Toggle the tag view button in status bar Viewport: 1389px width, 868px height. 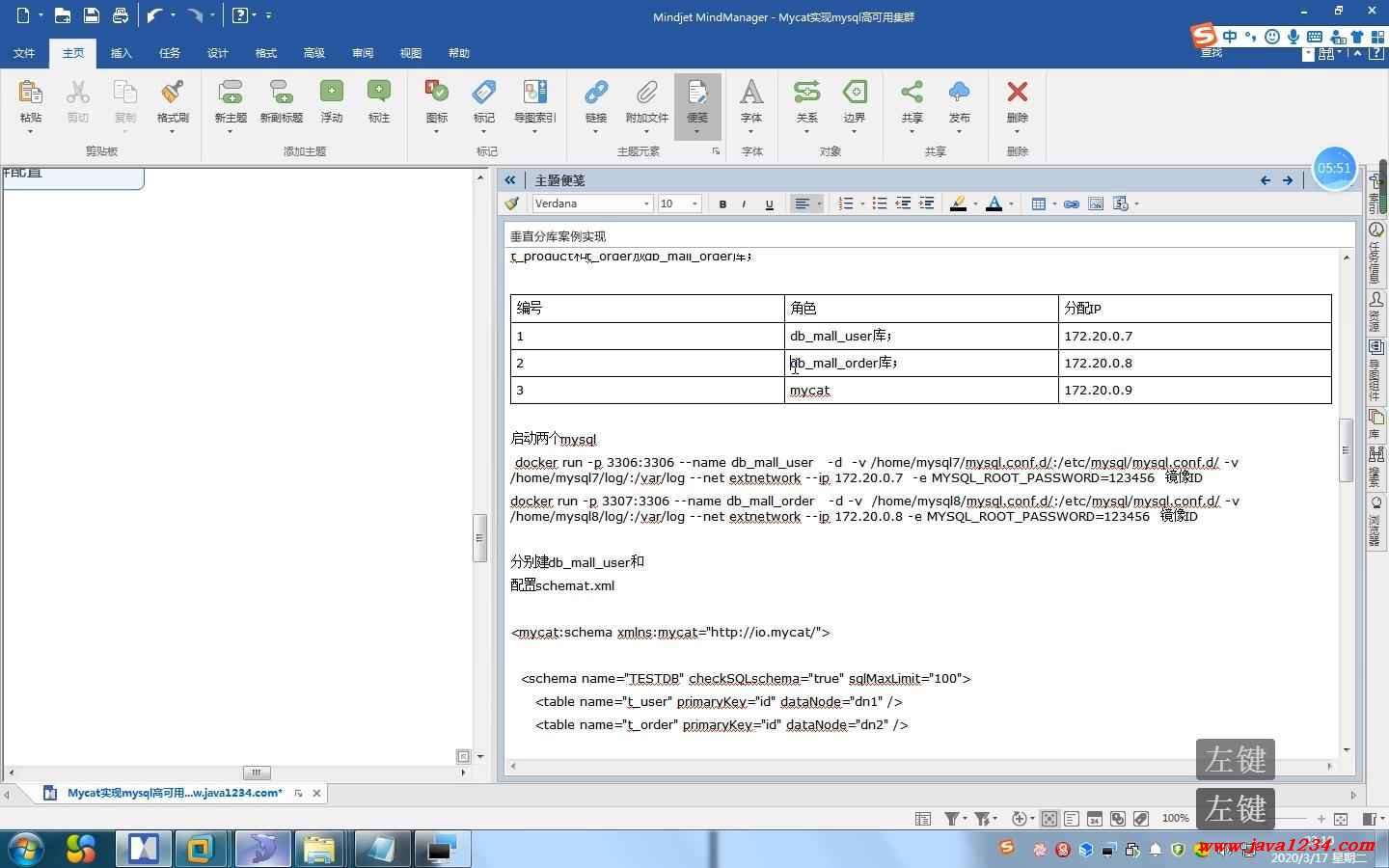(x=1141, y=819)
